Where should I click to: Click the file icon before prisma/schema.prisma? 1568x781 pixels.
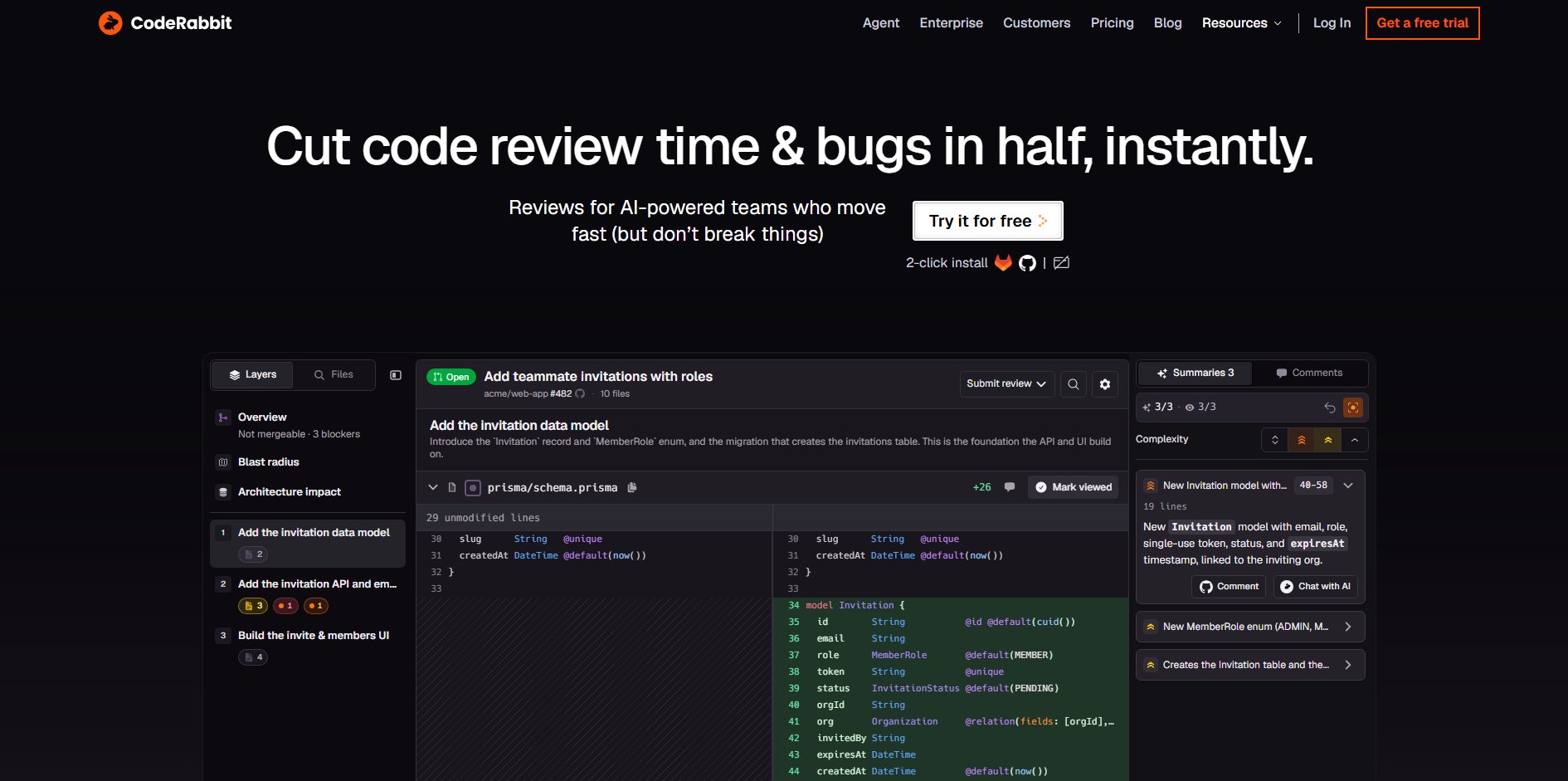[452, 488]
